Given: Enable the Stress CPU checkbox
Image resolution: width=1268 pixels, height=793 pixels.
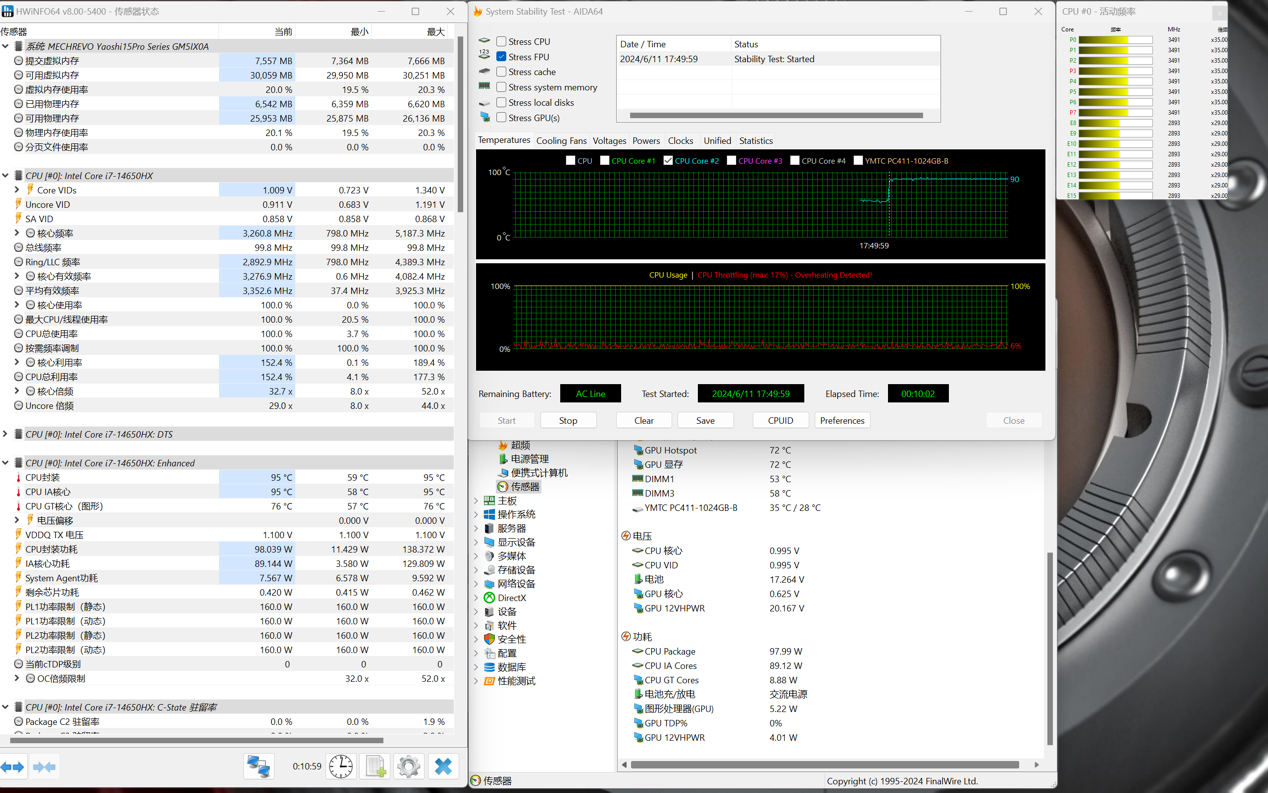Looking at the screenshot, I should coord(502,42).
